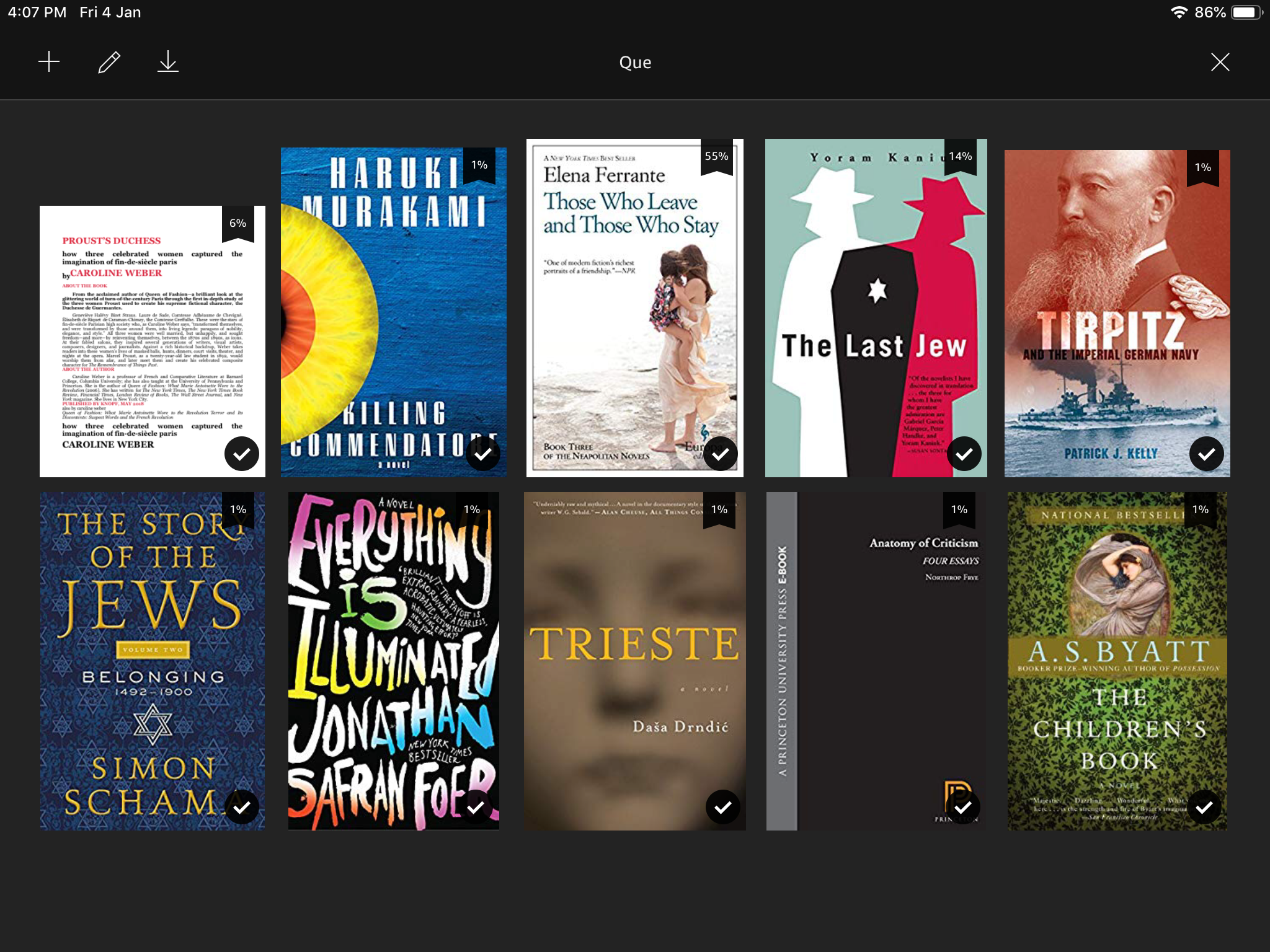Tap the Wi-Fi status icon
The width and height of the screenshot is (1270, 952).
pyautogui.click(x=1178, y=12)
